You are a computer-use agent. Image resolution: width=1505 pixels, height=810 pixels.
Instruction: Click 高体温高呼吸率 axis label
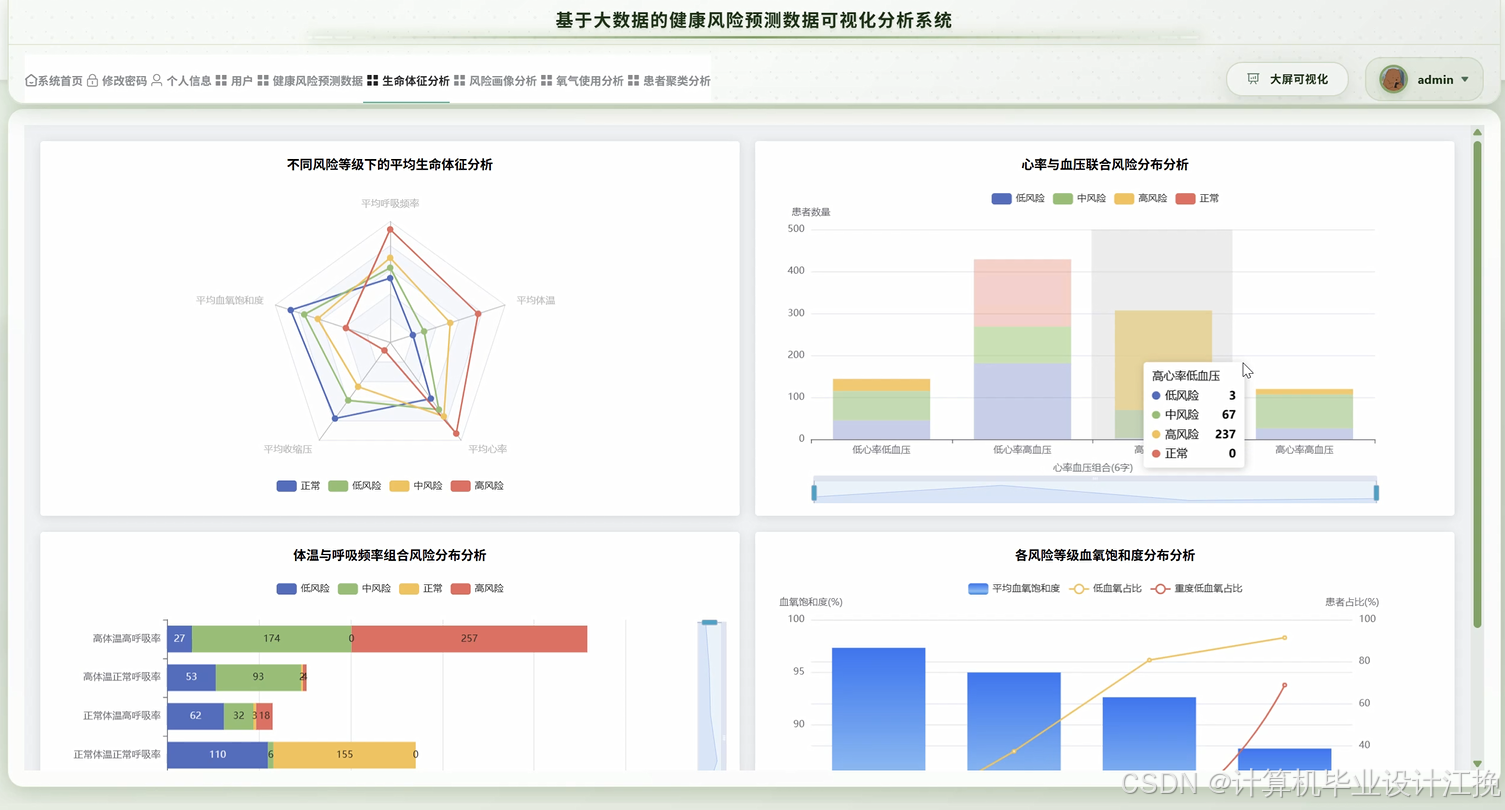(x=127, y=639)
